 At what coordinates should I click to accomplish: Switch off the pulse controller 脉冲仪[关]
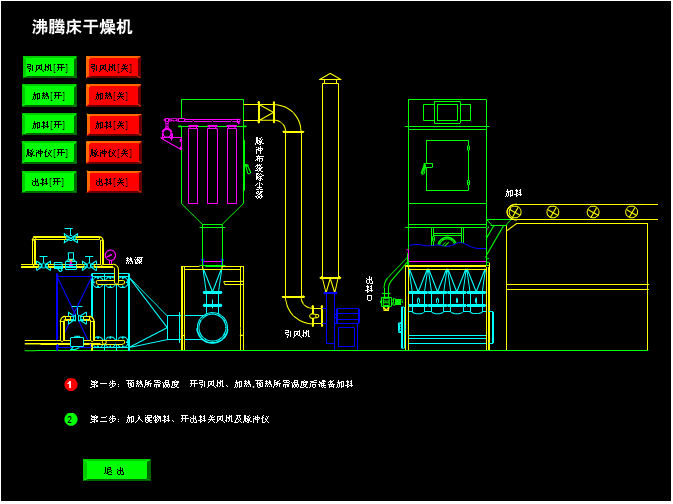click(113, 153)
